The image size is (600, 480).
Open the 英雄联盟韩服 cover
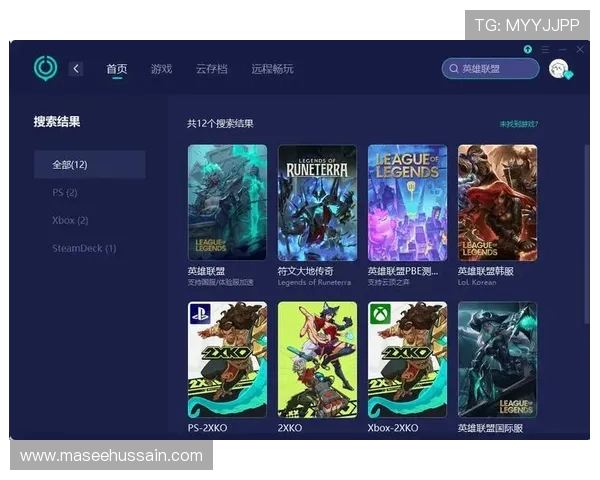pos(497,202)
